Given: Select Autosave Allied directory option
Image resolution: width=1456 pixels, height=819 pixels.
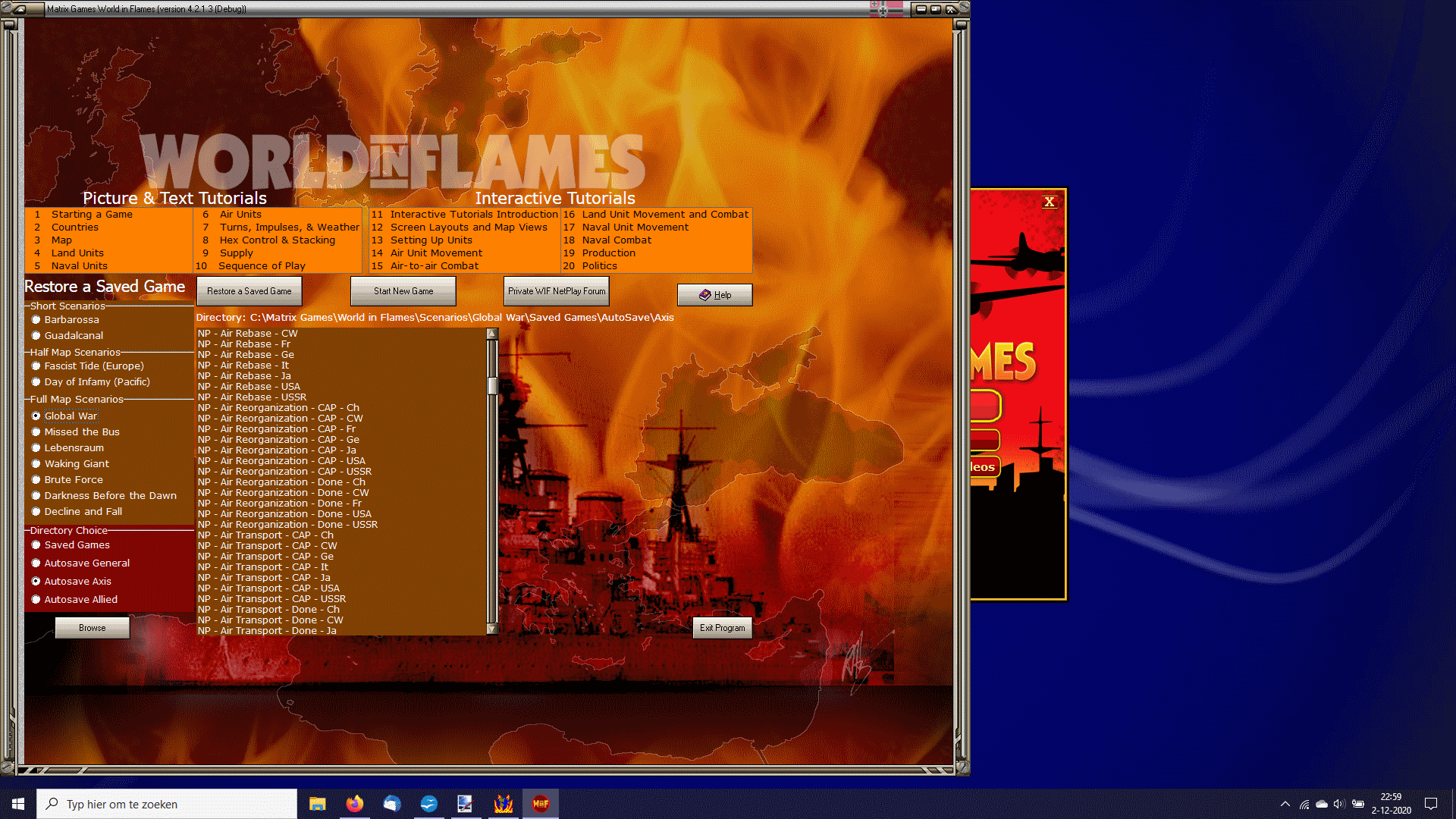Looking at the screenshot, I should [x=36, y=600].
